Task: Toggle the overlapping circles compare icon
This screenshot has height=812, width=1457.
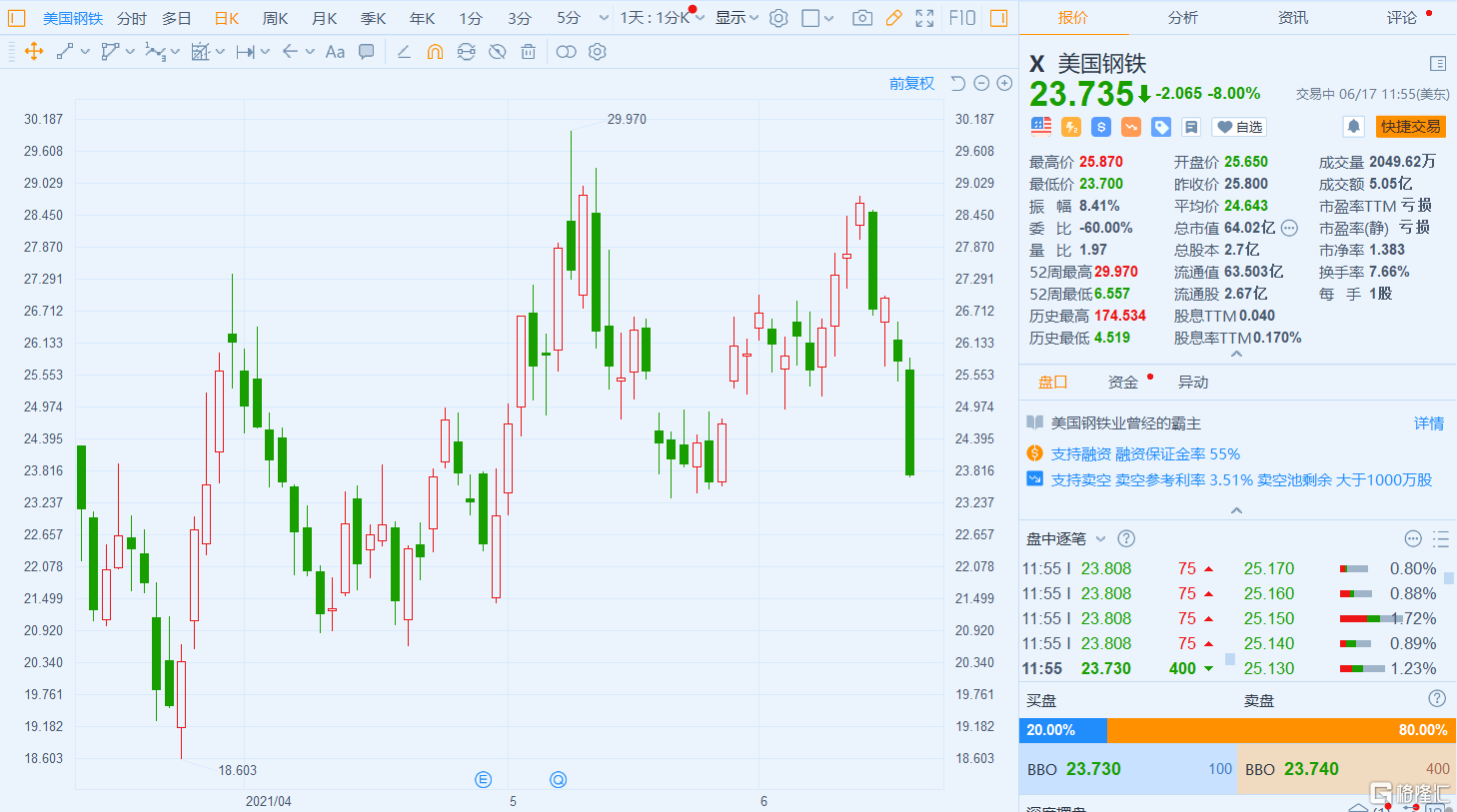Action: 566,52
